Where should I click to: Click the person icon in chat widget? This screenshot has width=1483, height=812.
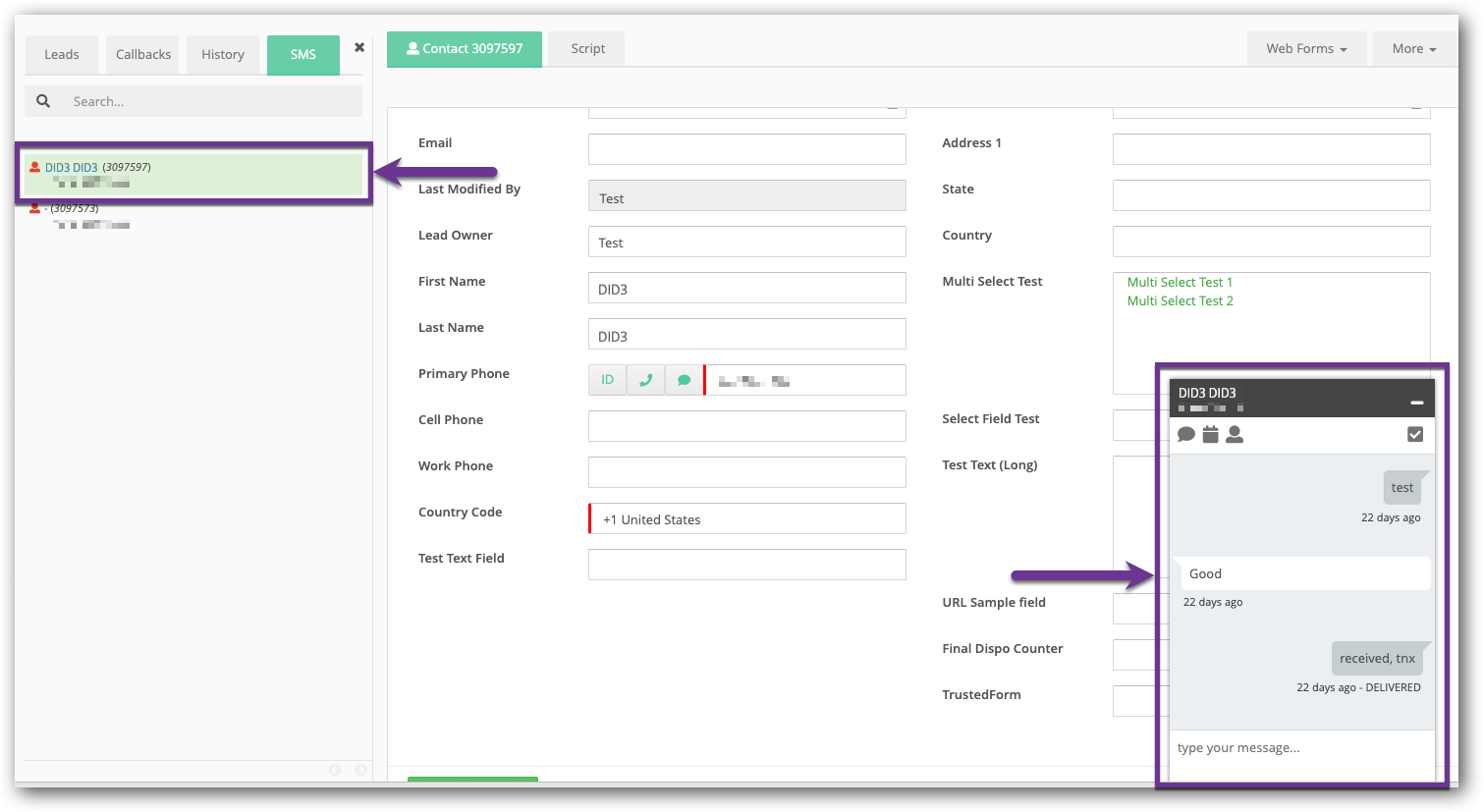tap(1235, 435)
